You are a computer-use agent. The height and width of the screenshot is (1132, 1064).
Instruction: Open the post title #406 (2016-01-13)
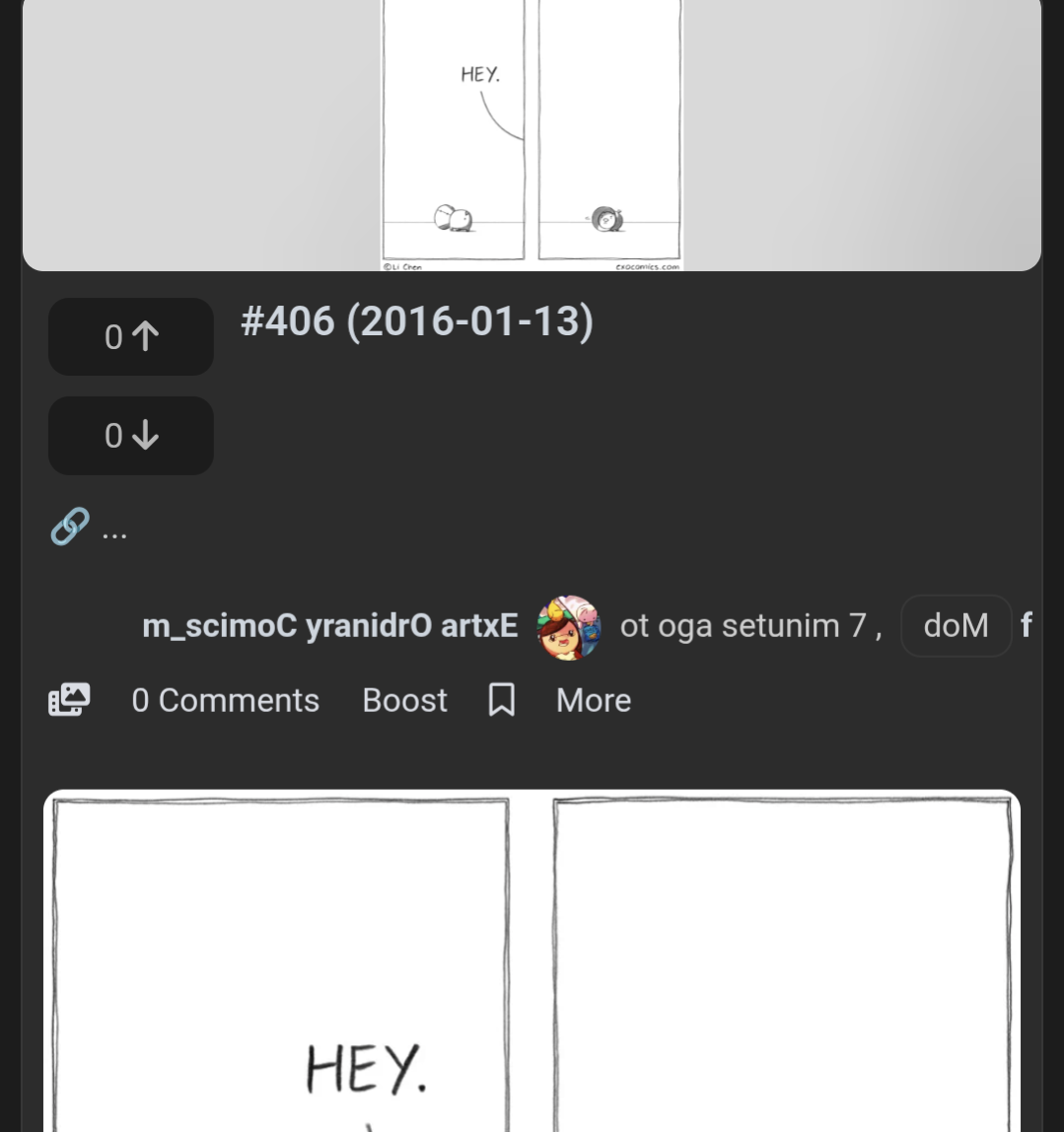417,321
